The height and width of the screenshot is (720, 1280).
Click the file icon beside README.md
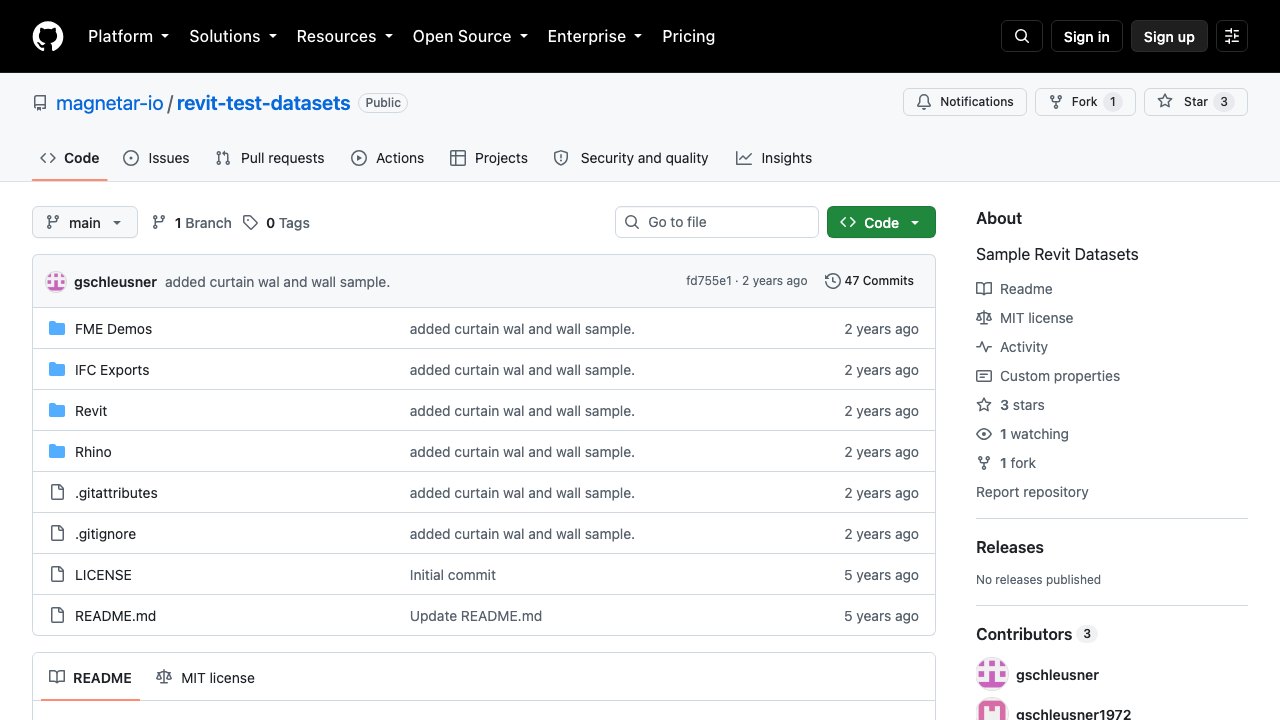click(57, 616)
